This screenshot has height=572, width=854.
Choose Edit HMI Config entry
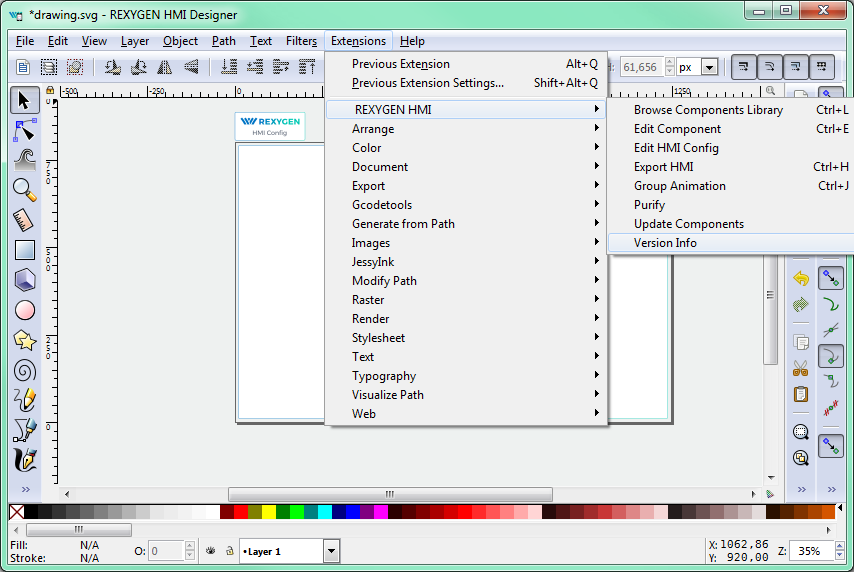coord(731,148)
